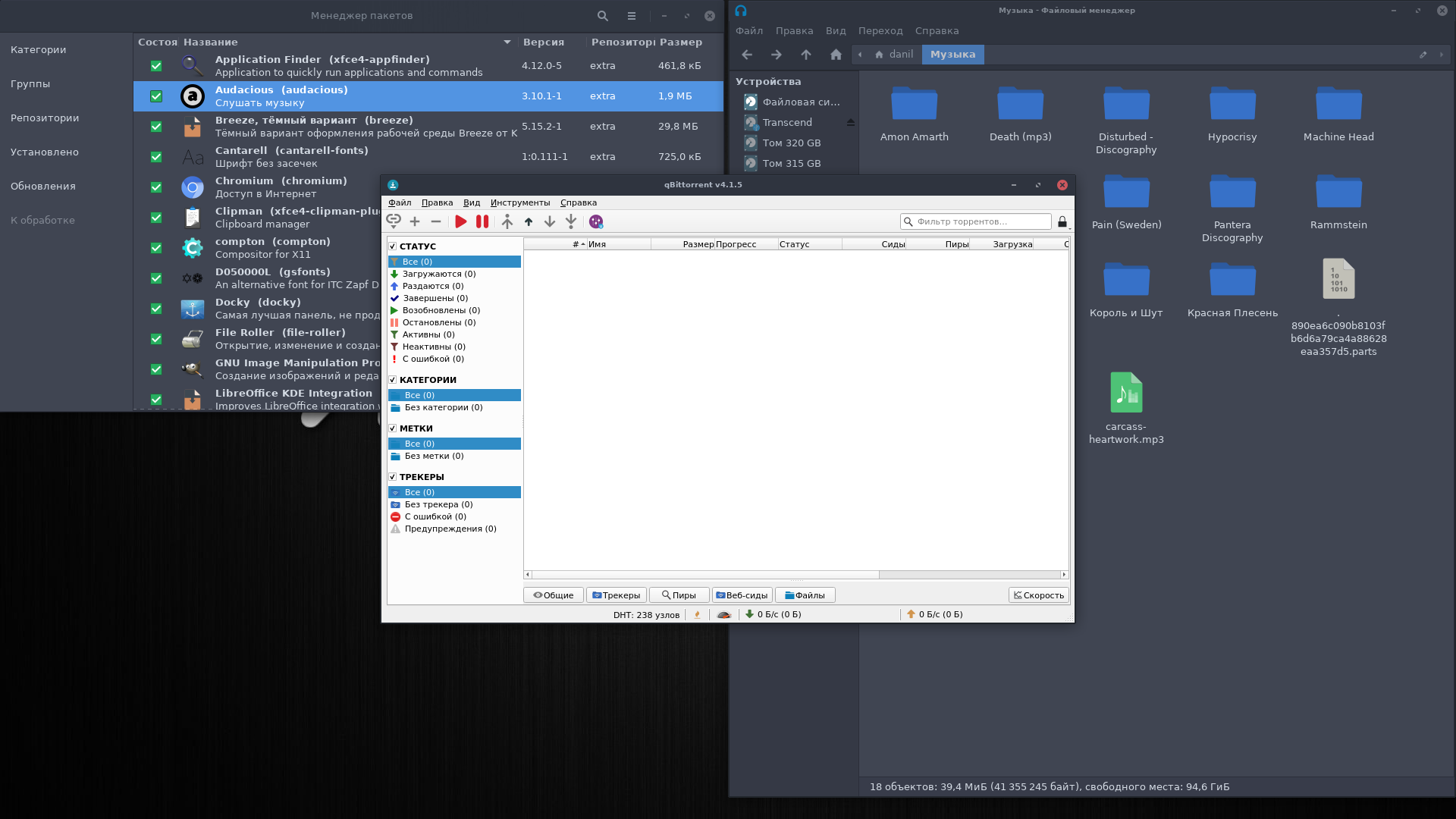Click the alternative speed limits icon in status bar

724,615
